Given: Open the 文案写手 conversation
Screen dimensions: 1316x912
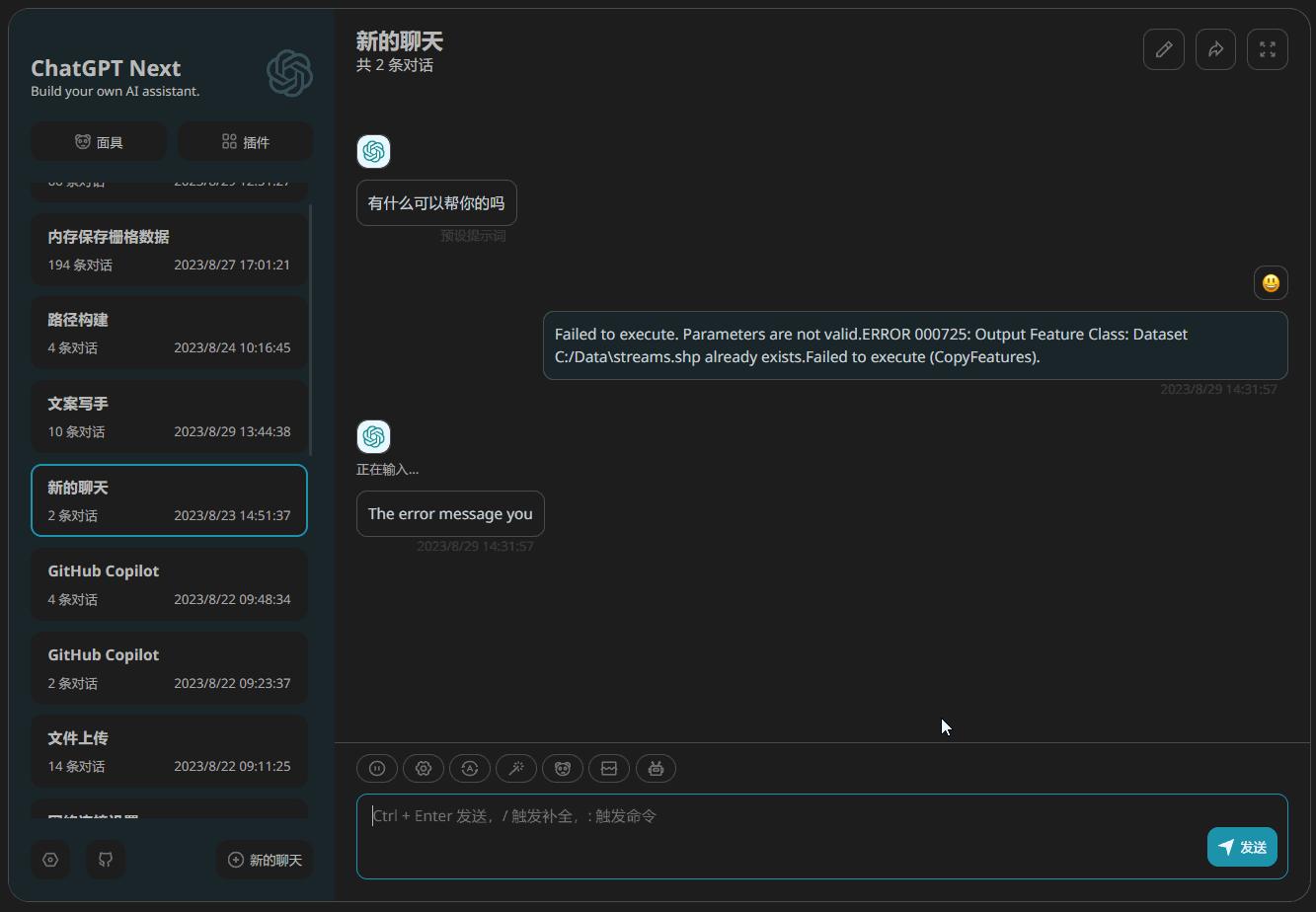Looking at the screenshot, I should [169, 416].
